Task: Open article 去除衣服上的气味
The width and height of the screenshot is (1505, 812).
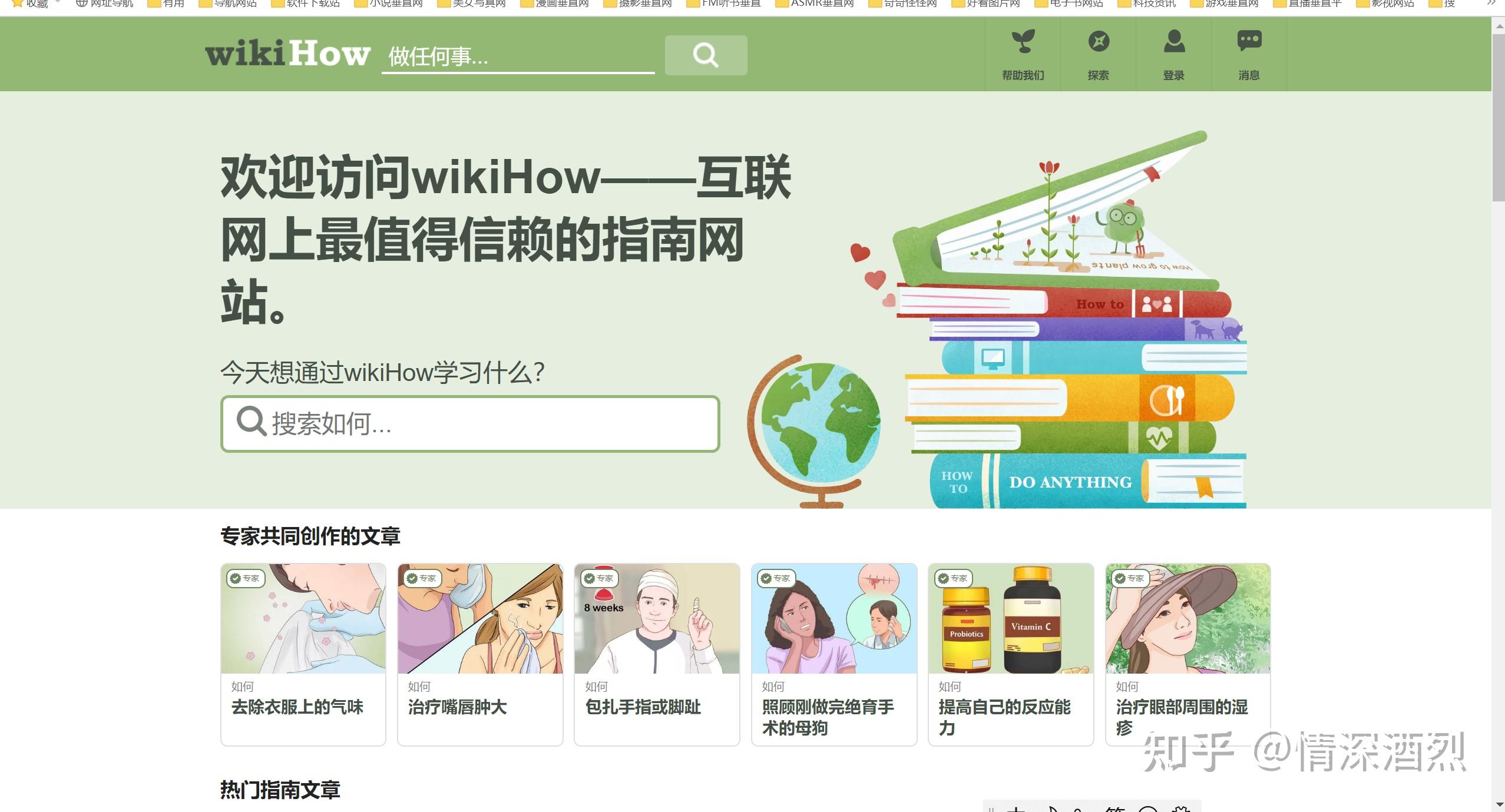Action: coord(297,707)
